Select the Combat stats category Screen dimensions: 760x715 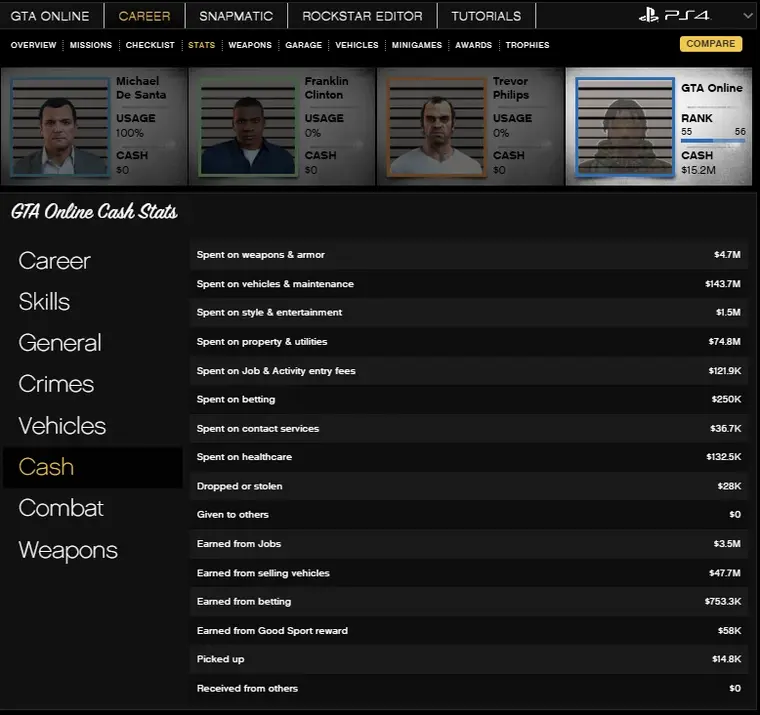point(61,508)
